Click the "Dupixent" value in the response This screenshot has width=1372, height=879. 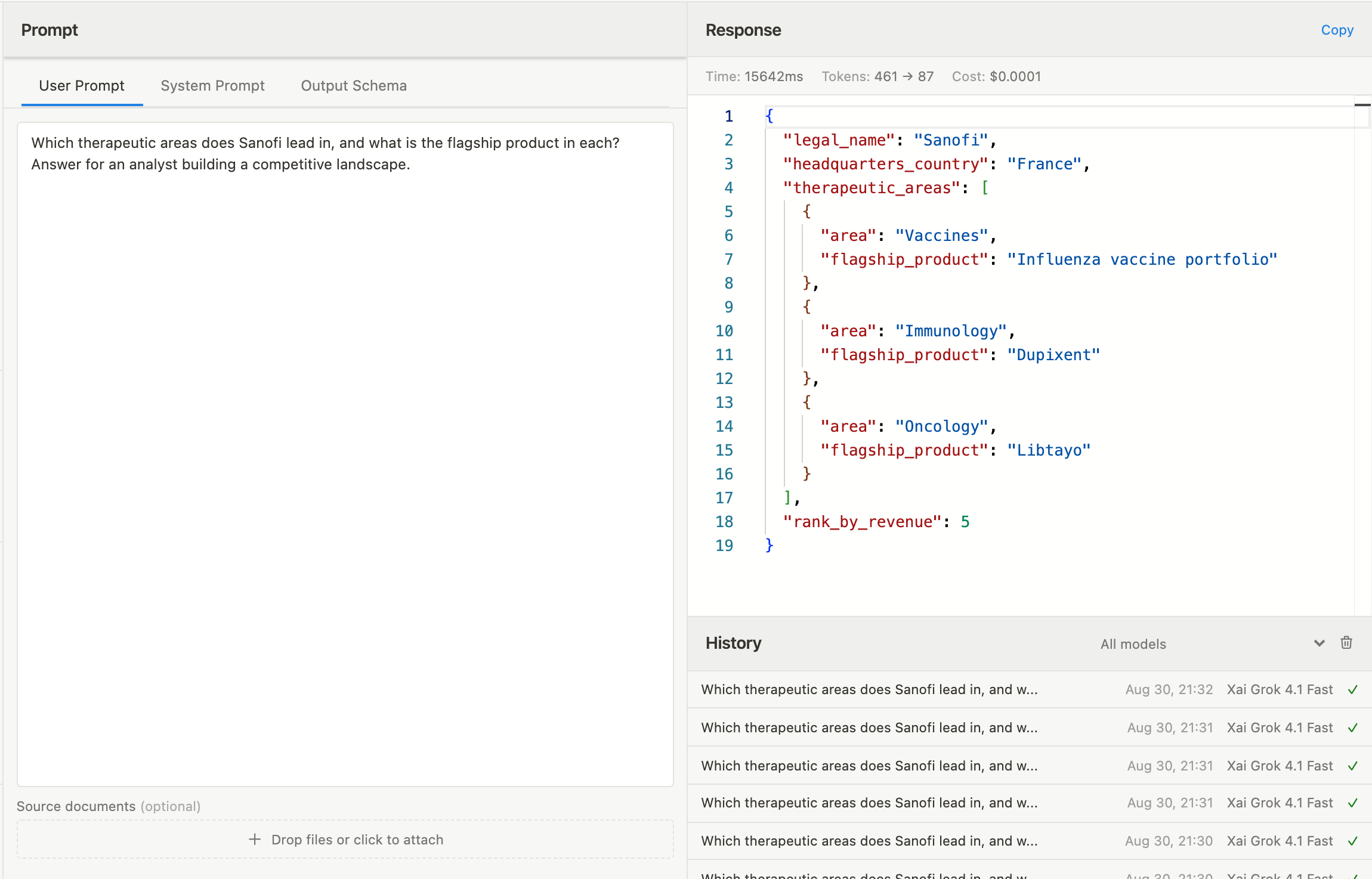click(1053, 355)
